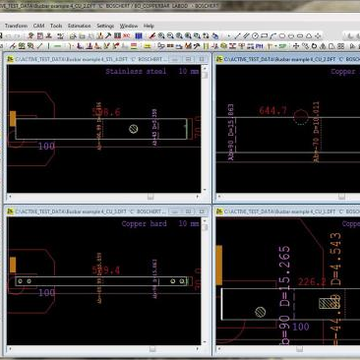Select the triangle drawing tool

[309, 36]
